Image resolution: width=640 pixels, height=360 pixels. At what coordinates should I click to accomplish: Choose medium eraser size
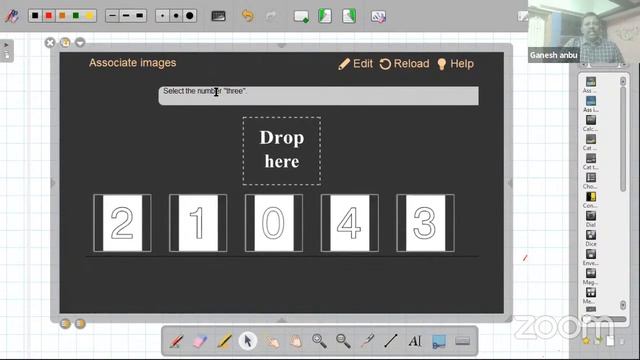pyautogui.click(x=176, y=16)
